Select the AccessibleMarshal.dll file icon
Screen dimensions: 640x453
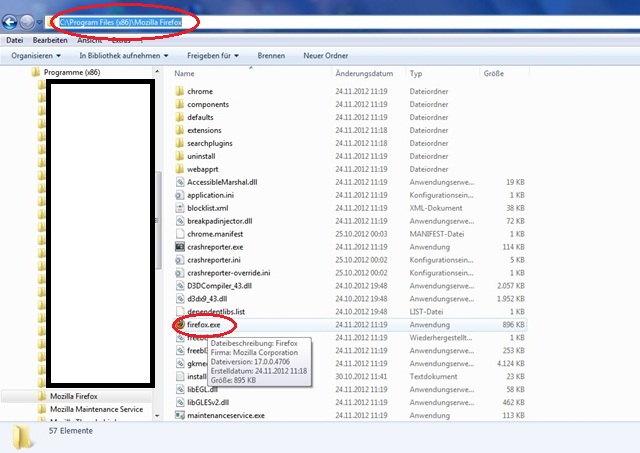click(180, 182)
